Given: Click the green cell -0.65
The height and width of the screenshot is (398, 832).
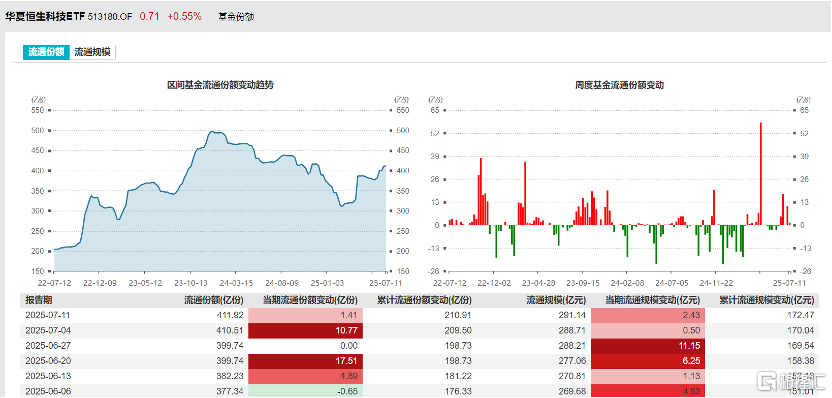Looking at the screenshot, I should pos(306,391).
